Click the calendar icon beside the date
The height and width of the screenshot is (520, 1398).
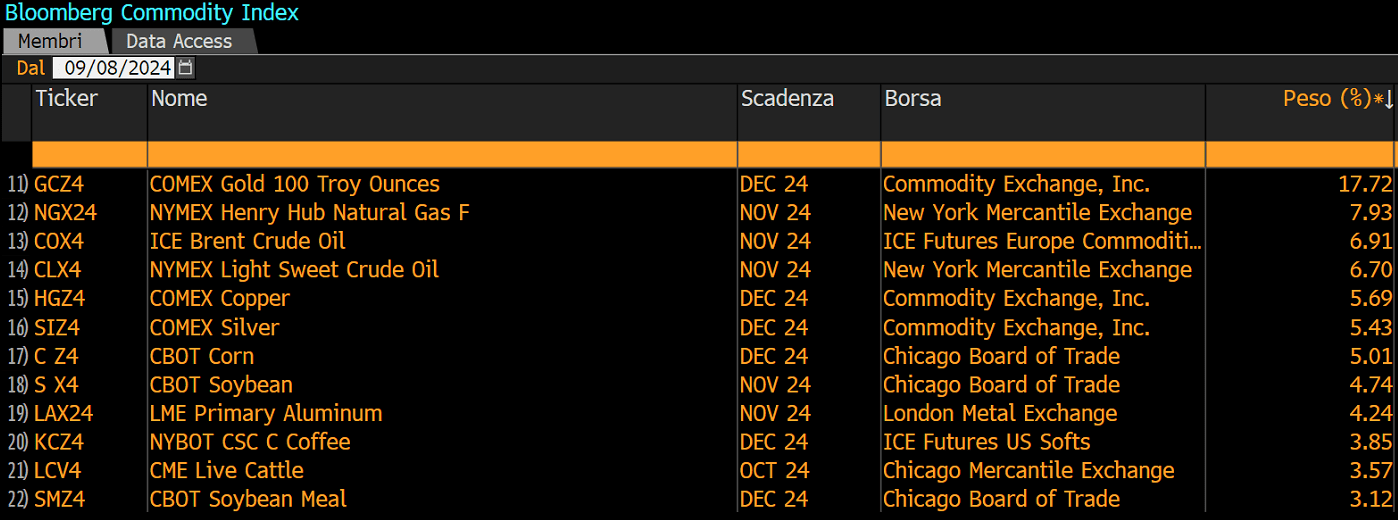[x=186, y=68]
